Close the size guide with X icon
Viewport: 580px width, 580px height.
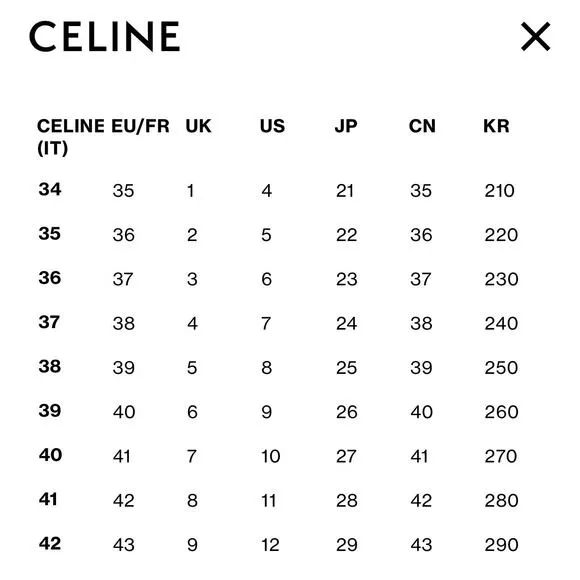535,36
